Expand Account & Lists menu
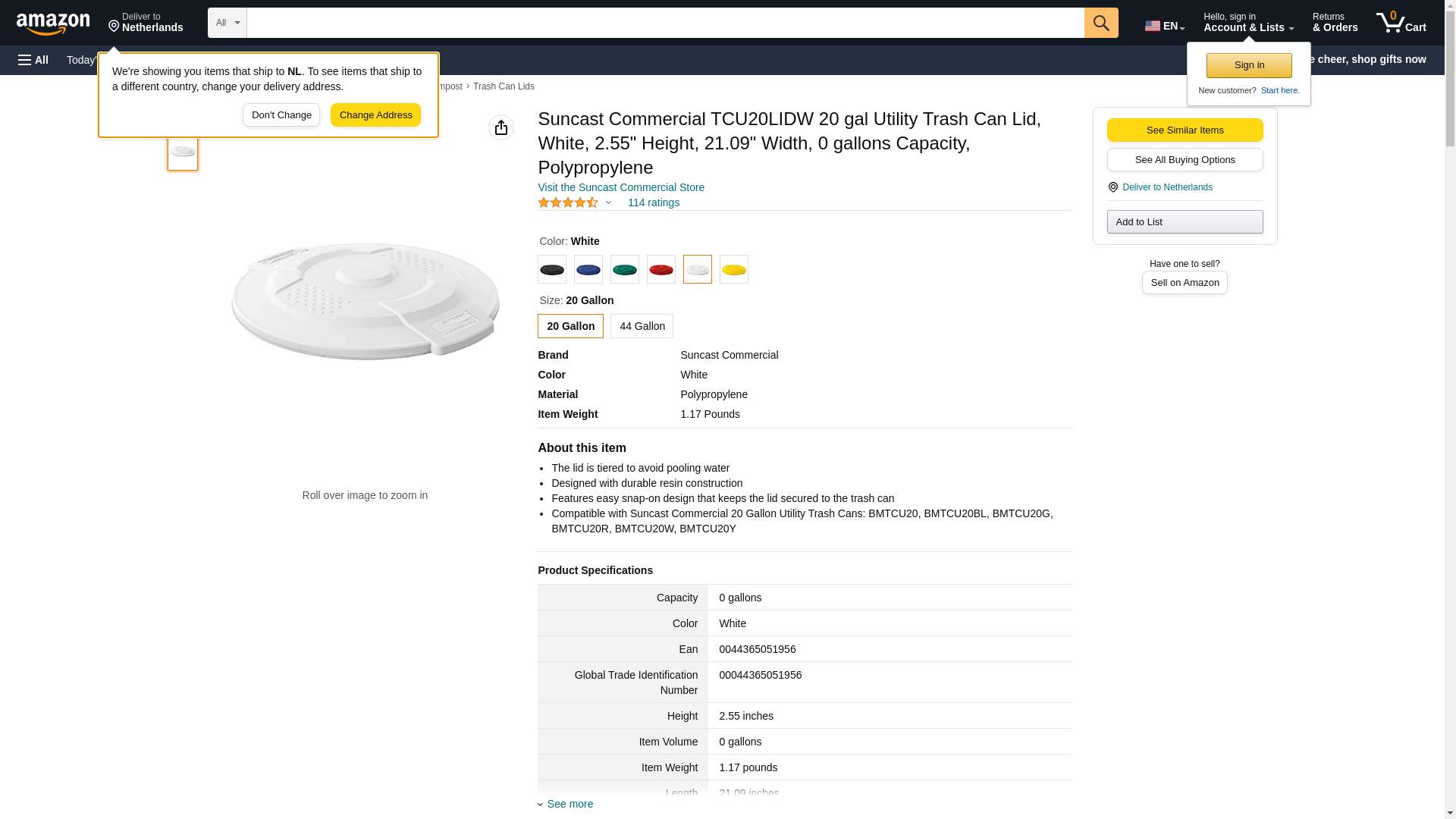The image size is (1456, 819). [x=1248, y=23]
